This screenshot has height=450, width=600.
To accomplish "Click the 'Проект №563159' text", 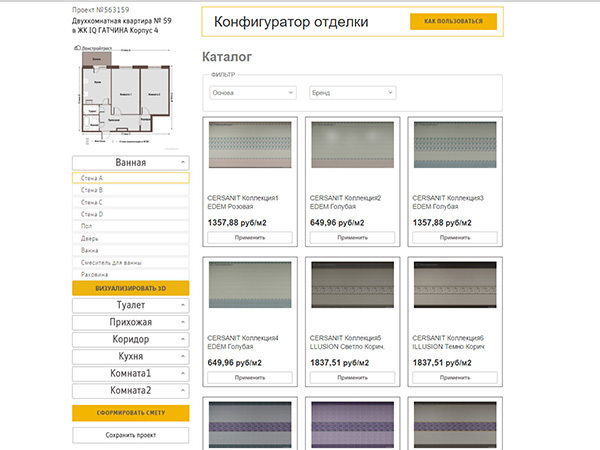I will [101, 10].
